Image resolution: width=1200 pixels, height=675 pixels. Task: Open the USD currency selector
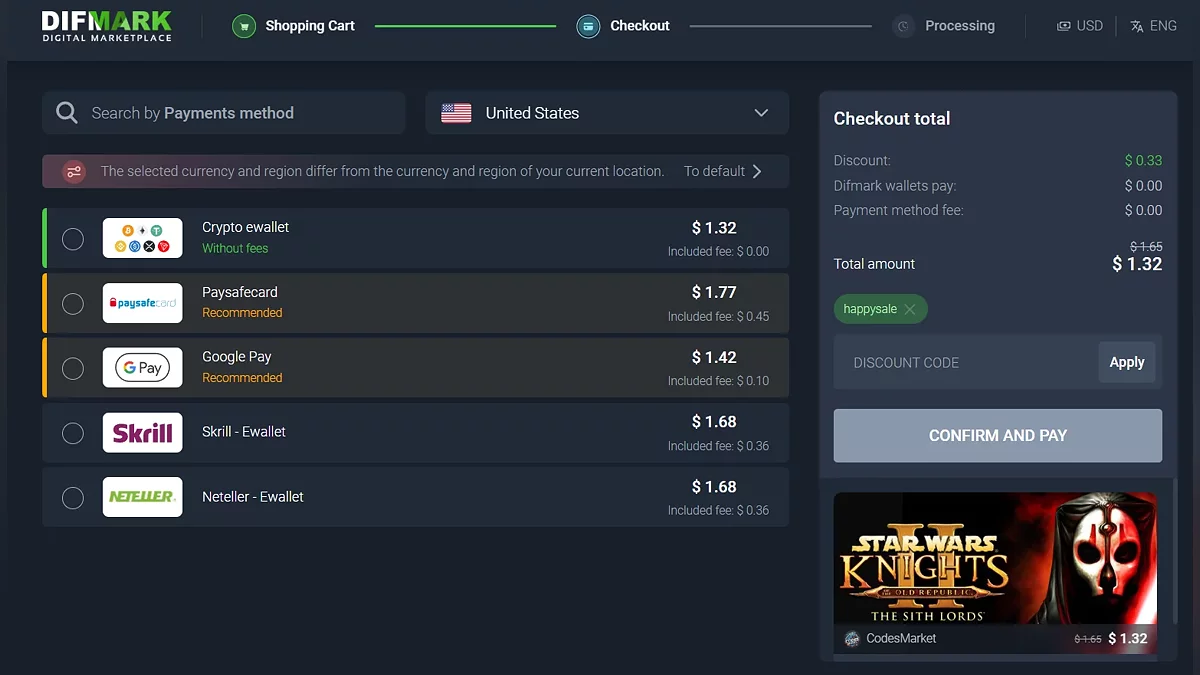[x=1080, y=26]
